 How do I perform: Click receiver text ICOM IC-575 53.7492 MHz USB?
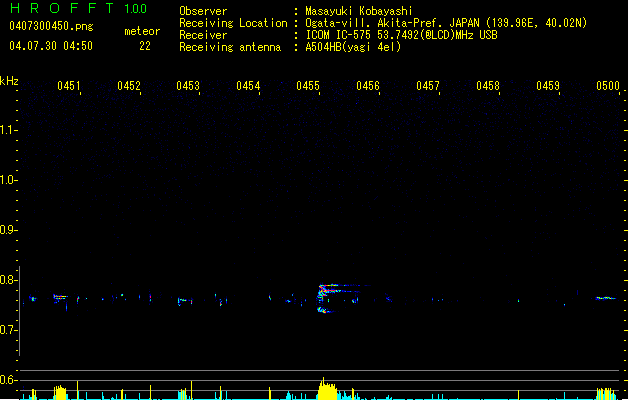(x=401, y=35)
